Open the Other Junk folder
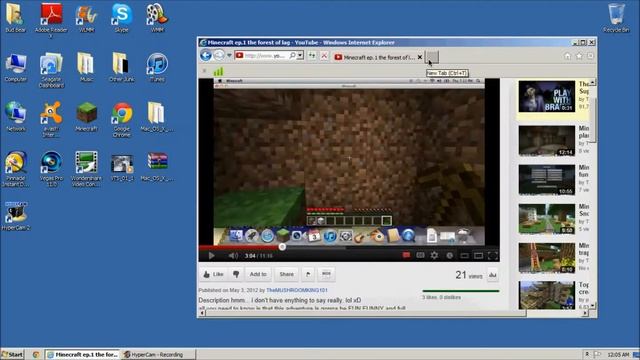This screenshot has height=360, width=640. click(122, 67)
